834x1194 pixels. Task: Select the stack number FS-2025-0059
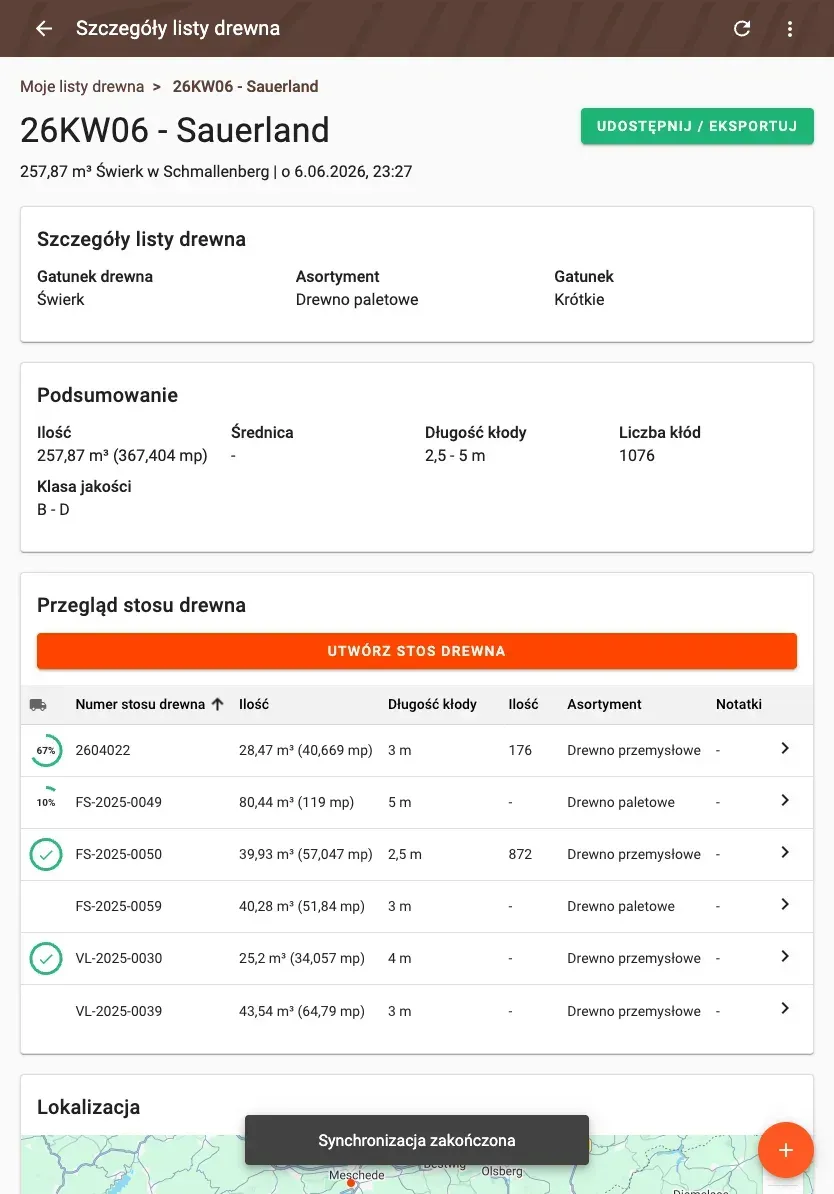point(119,906)
